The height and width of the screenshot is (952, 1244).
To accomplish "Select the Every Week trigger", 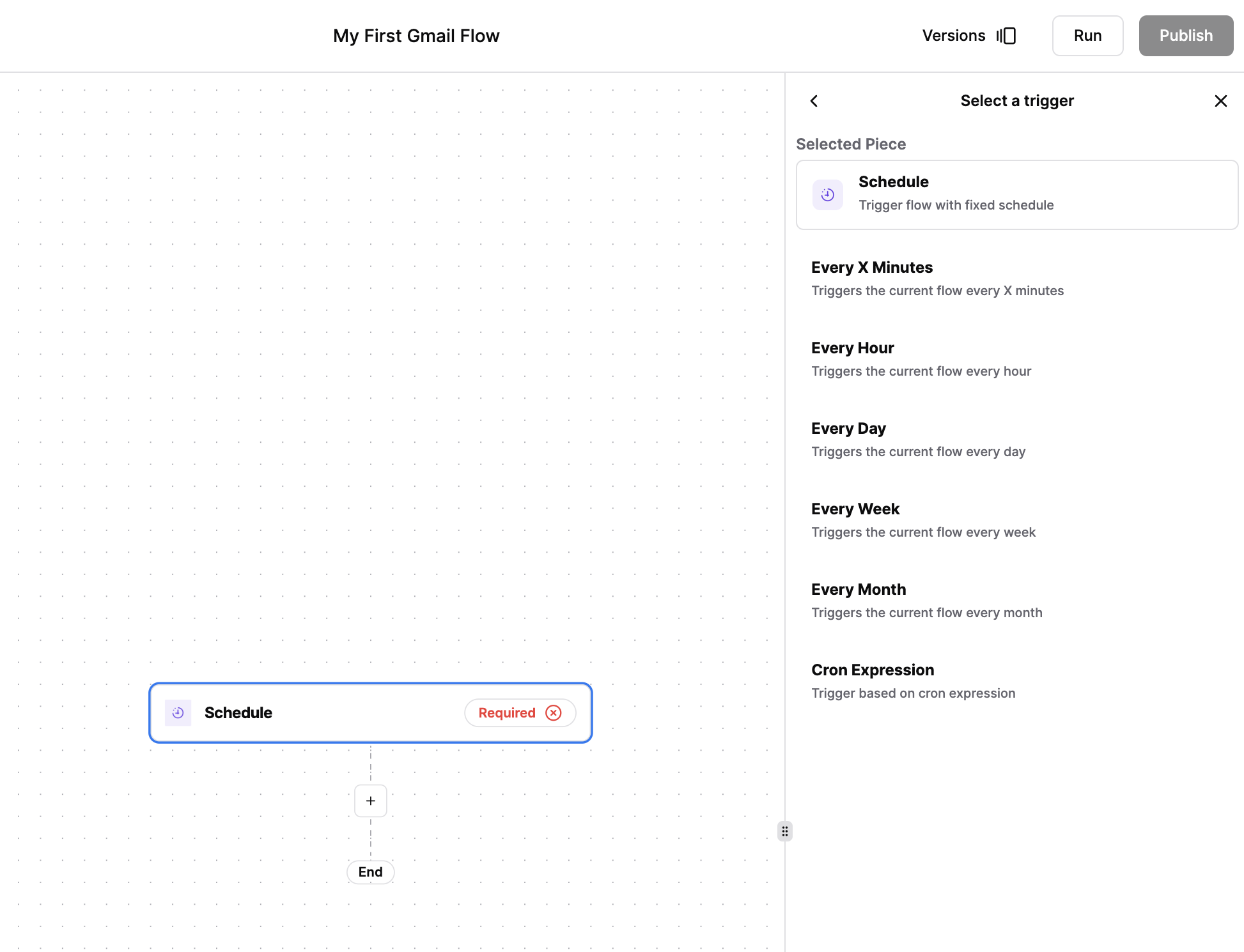I will coord(1017,520).
